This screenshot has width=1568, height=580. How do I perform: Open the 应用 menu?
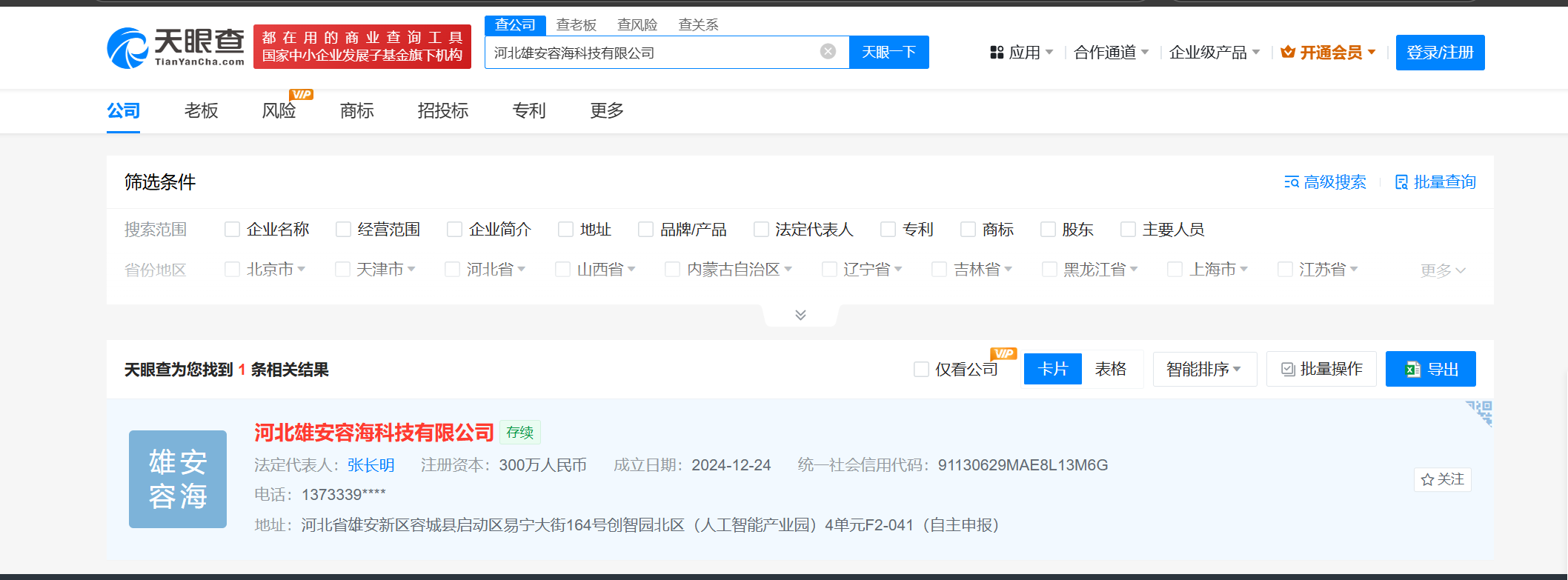1022,53
